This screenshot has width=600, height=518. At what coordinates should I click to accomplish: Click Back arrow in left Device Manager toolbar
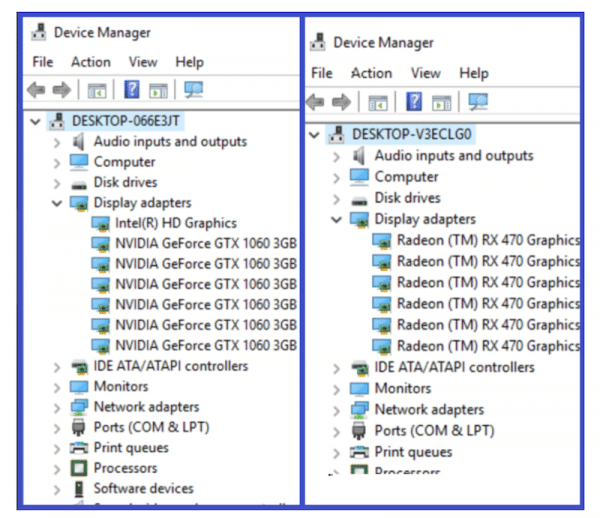tap(36, 90)
